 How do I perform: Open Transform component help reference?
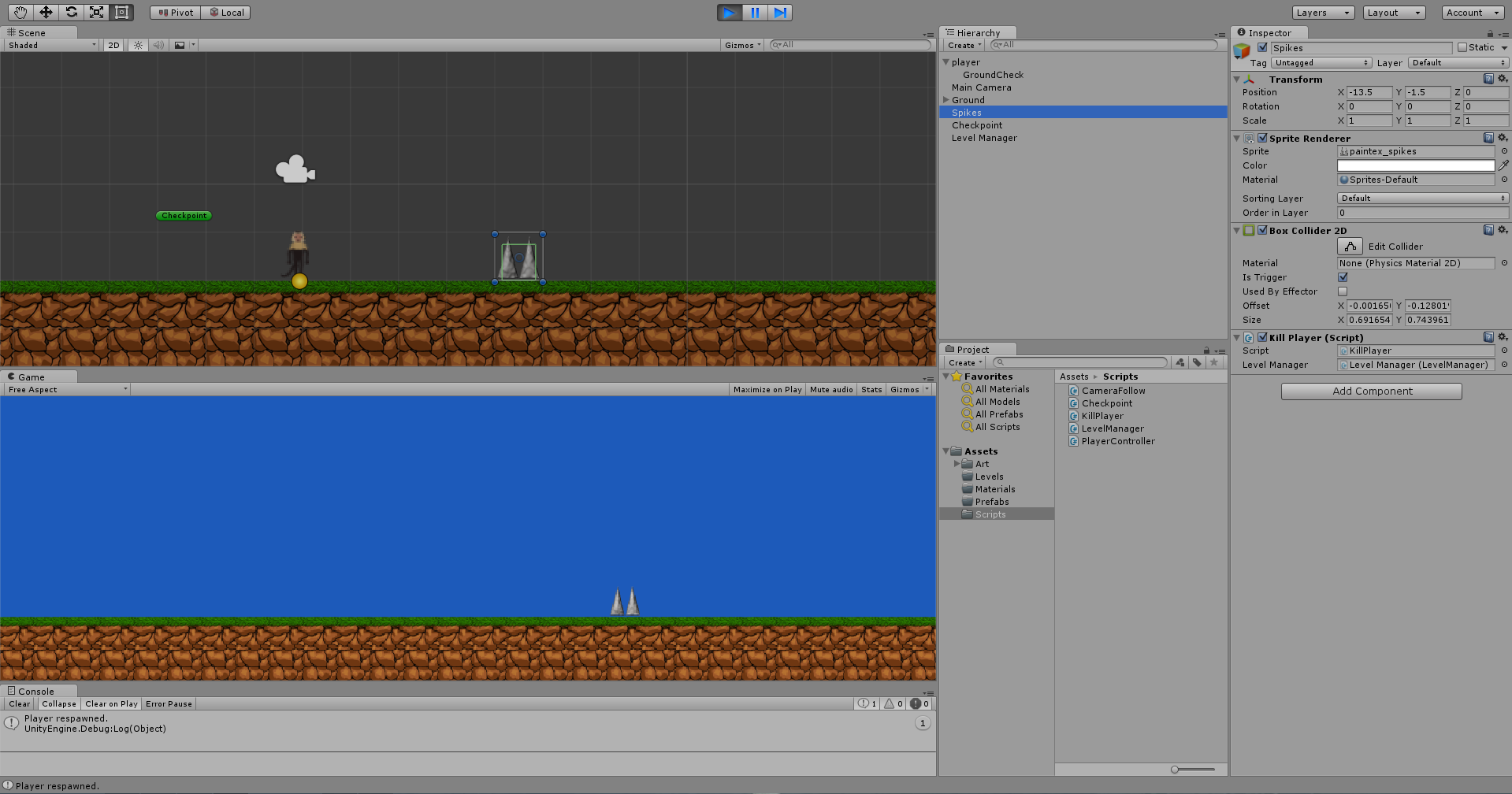click(1488, 79)
